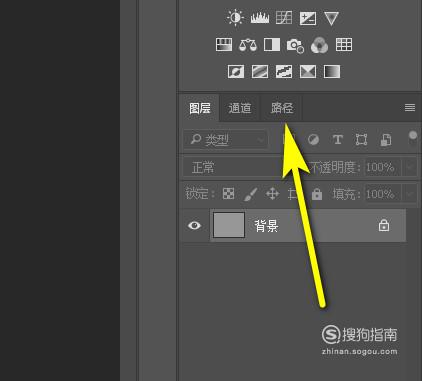The width and height of the screenshot is (422, 381).
Task: Add a Color Balance adjustment
Action: [x=248, y=45]
